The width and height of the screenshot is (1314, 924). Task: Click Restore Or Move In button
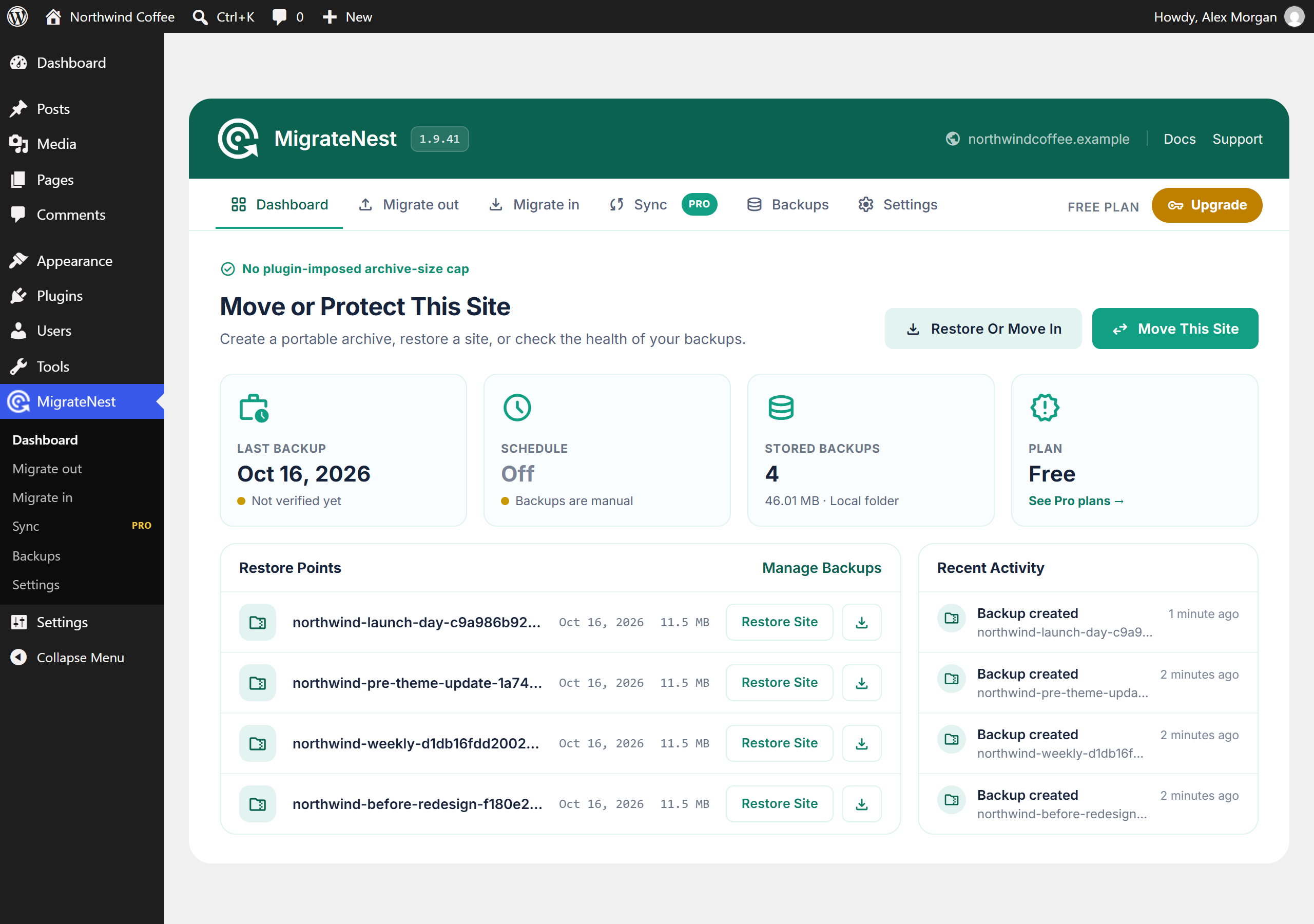tap(982, 329)
